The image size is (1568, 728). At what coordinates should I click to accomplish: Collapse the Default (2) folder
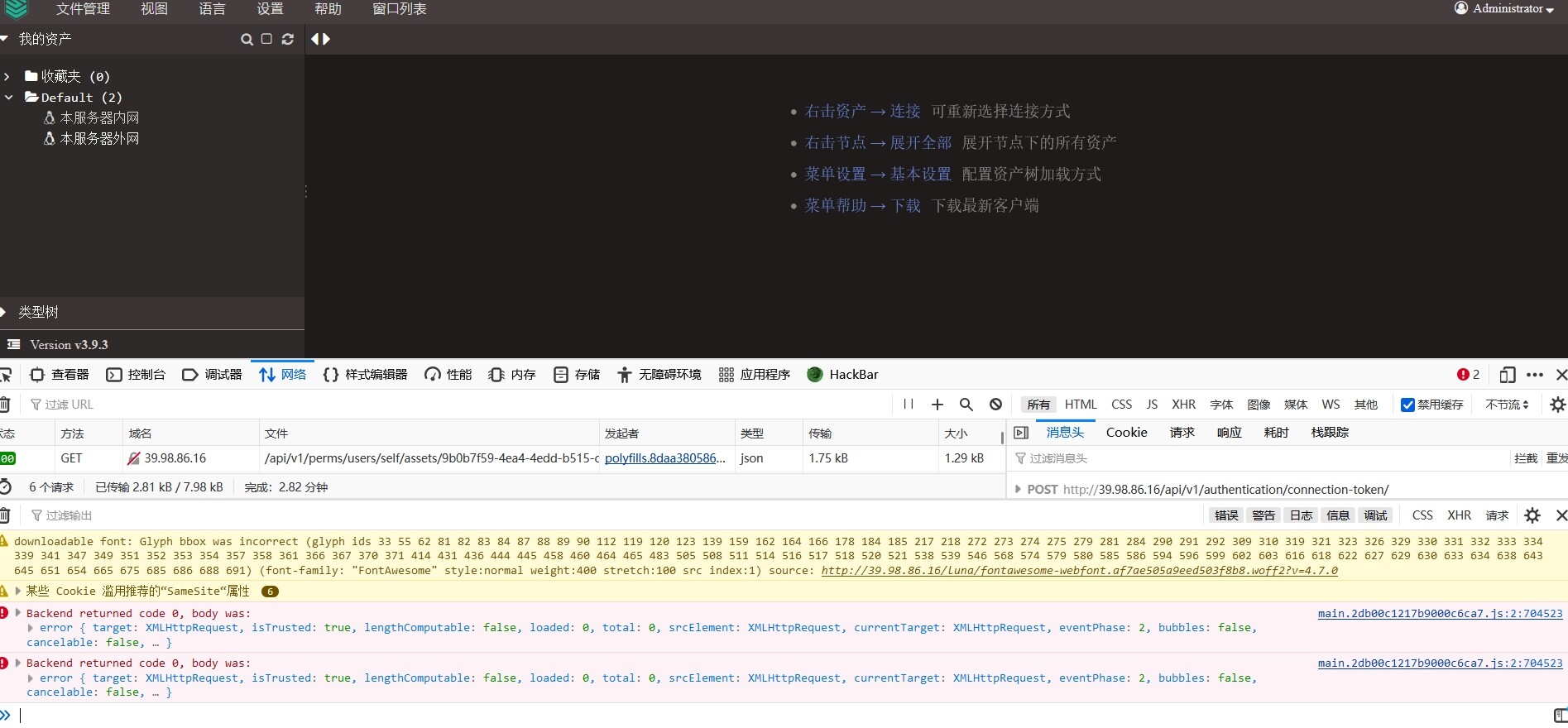tap(8, 97)
